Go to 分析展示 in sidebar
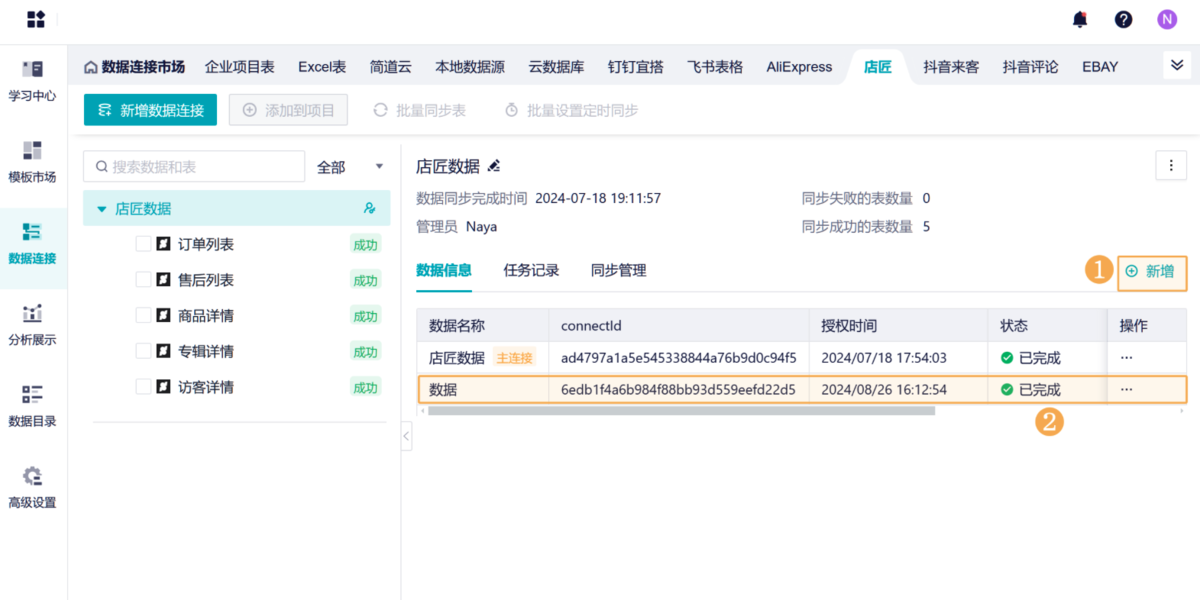 point(33,324)
